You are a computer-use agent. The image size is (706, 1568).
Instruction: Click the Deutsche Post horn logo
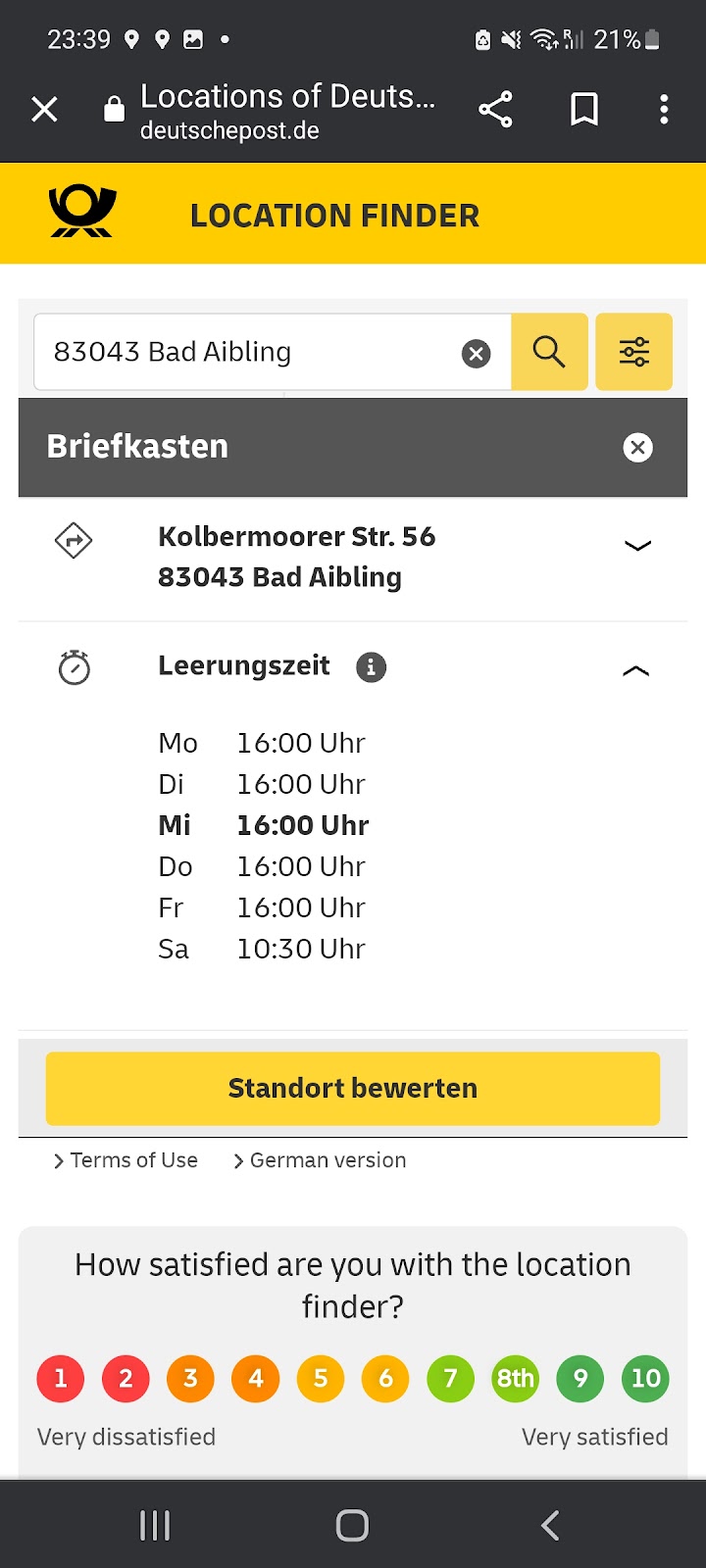(x=82, y=212)
